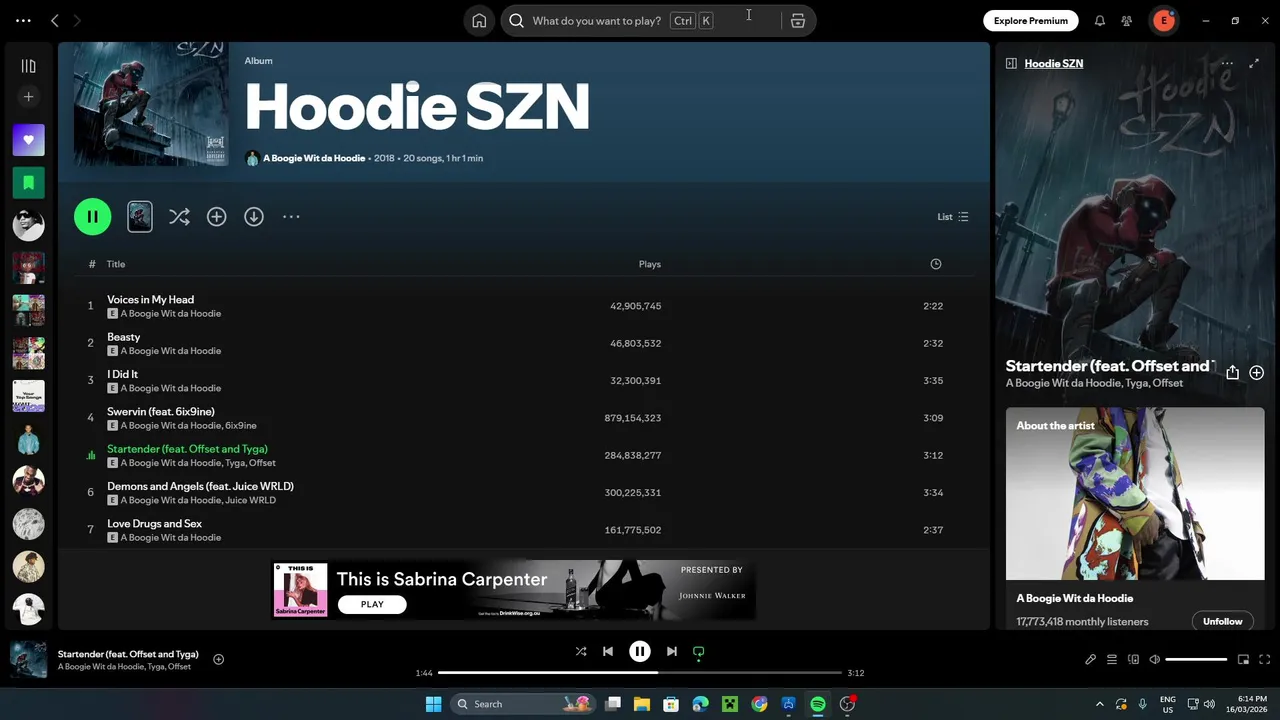This screenshot has width=1280, height=720.
Task: Click Play on the Sabrina Carpenter banner
Action: (x=372, y=604)
